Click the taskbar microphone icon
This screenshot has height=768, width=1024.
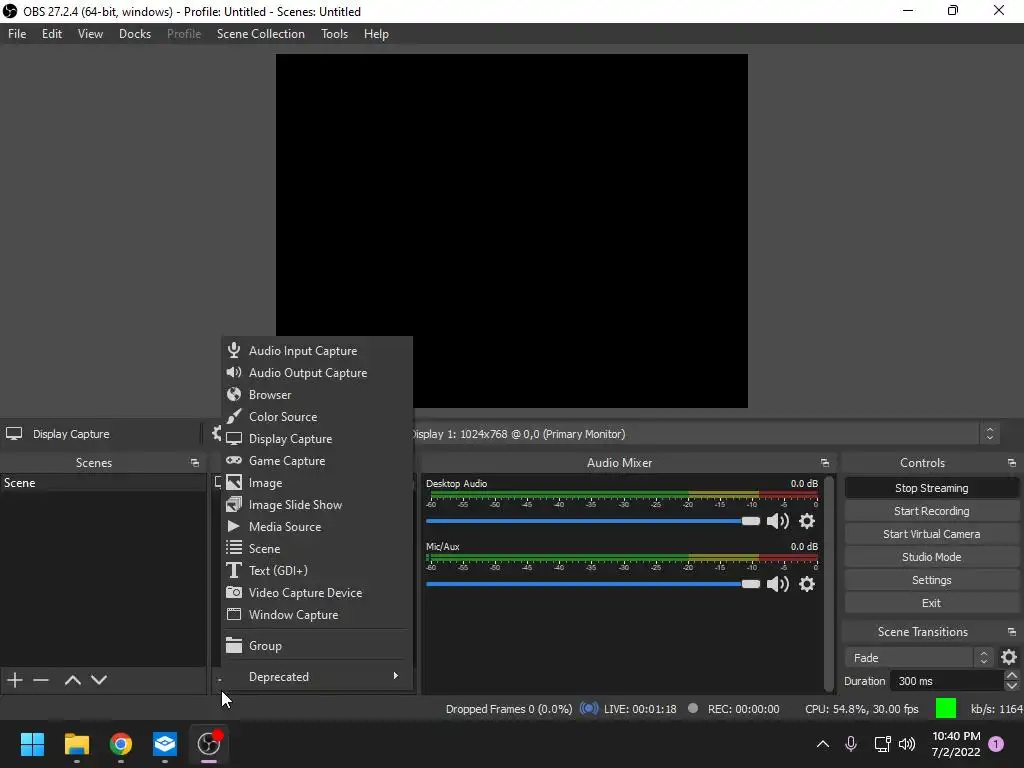click(x=851, y=744)
